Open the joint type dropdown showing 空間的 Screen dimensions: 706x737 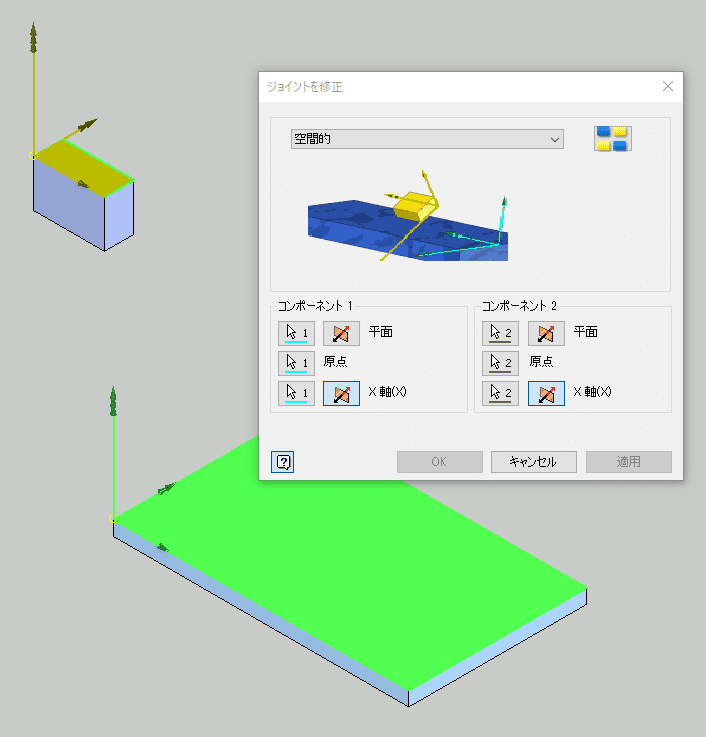pos(427,139)
